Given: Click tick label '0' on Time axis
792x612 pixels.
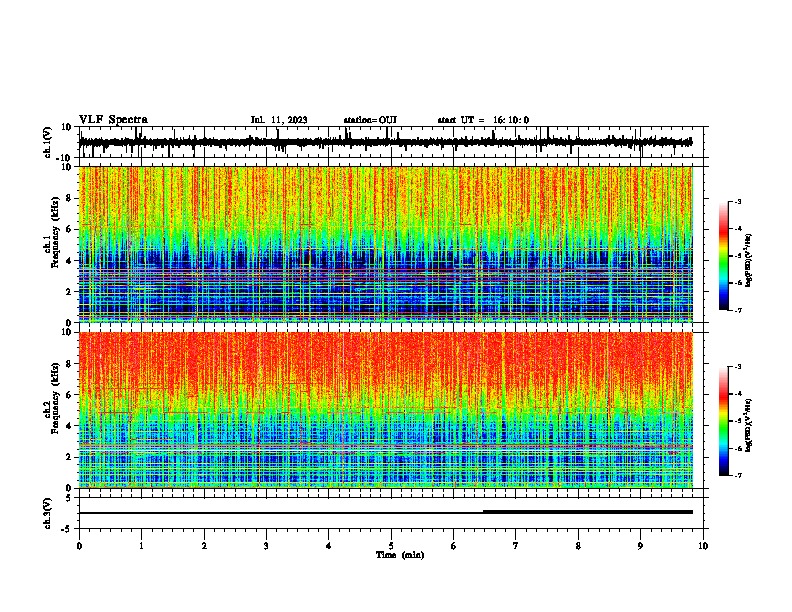Looking at the screenshot, I should pyautogui.click(x=79, y=546).
